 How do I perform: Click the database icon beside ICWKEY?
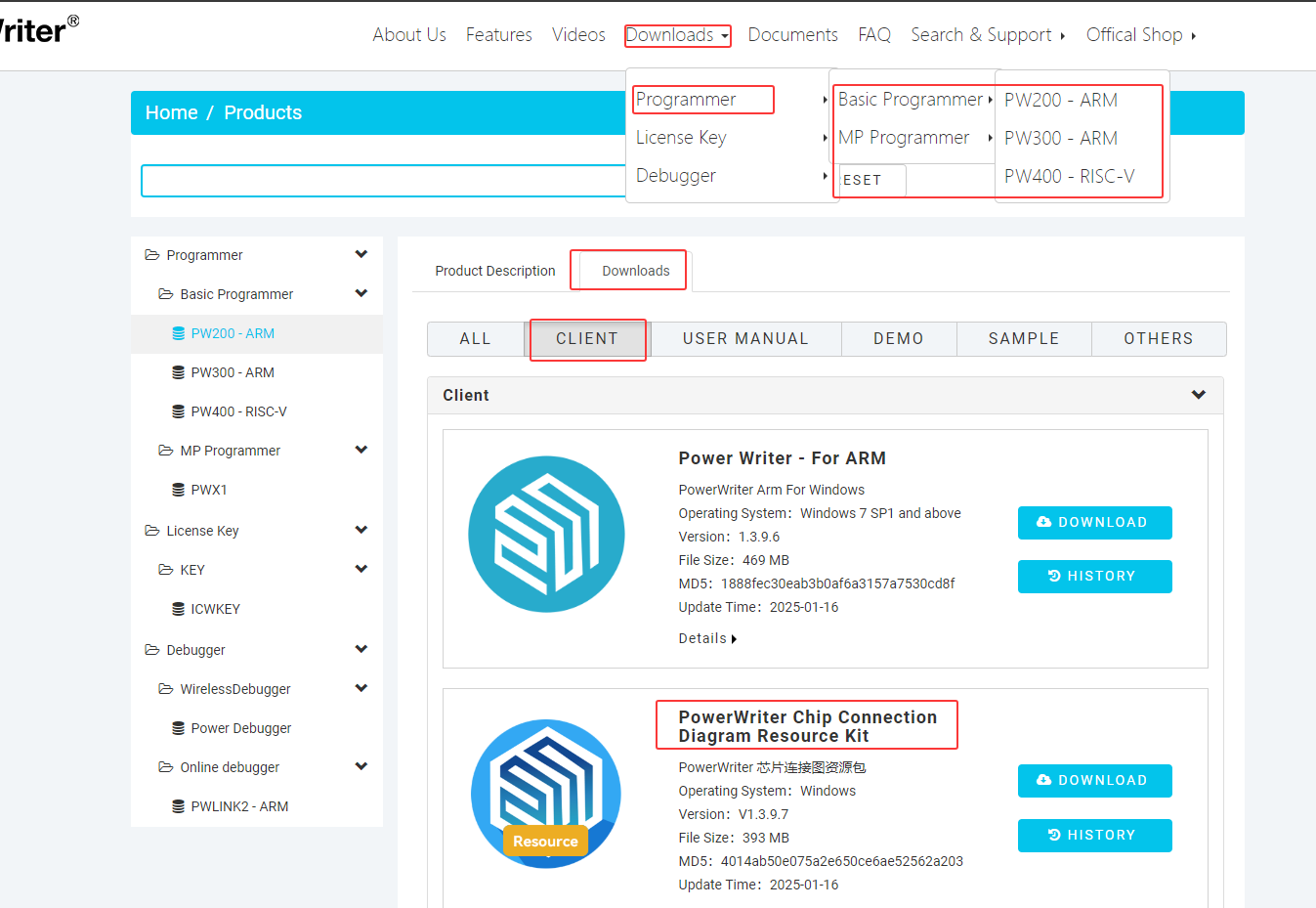[178, 609]
